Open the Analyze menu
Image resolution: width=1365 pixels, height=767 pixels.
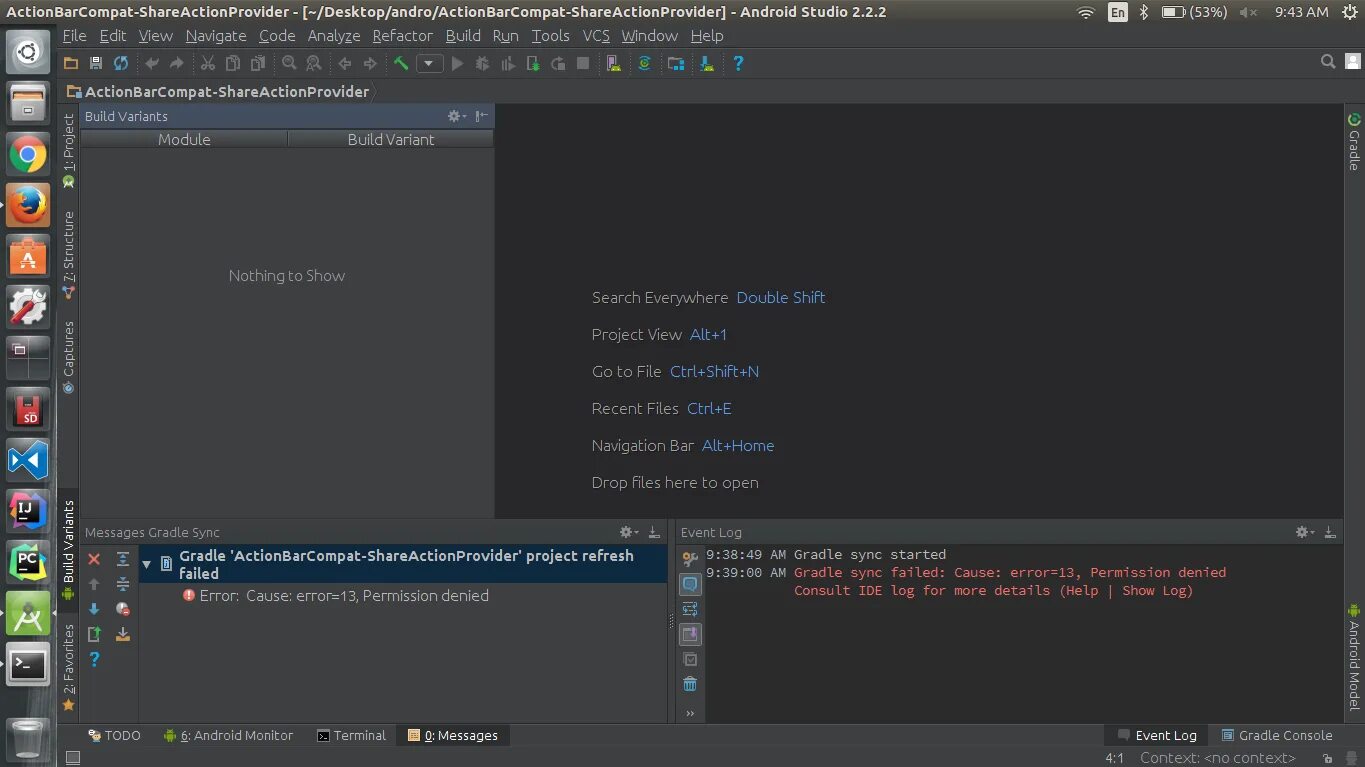click(334, 35)
